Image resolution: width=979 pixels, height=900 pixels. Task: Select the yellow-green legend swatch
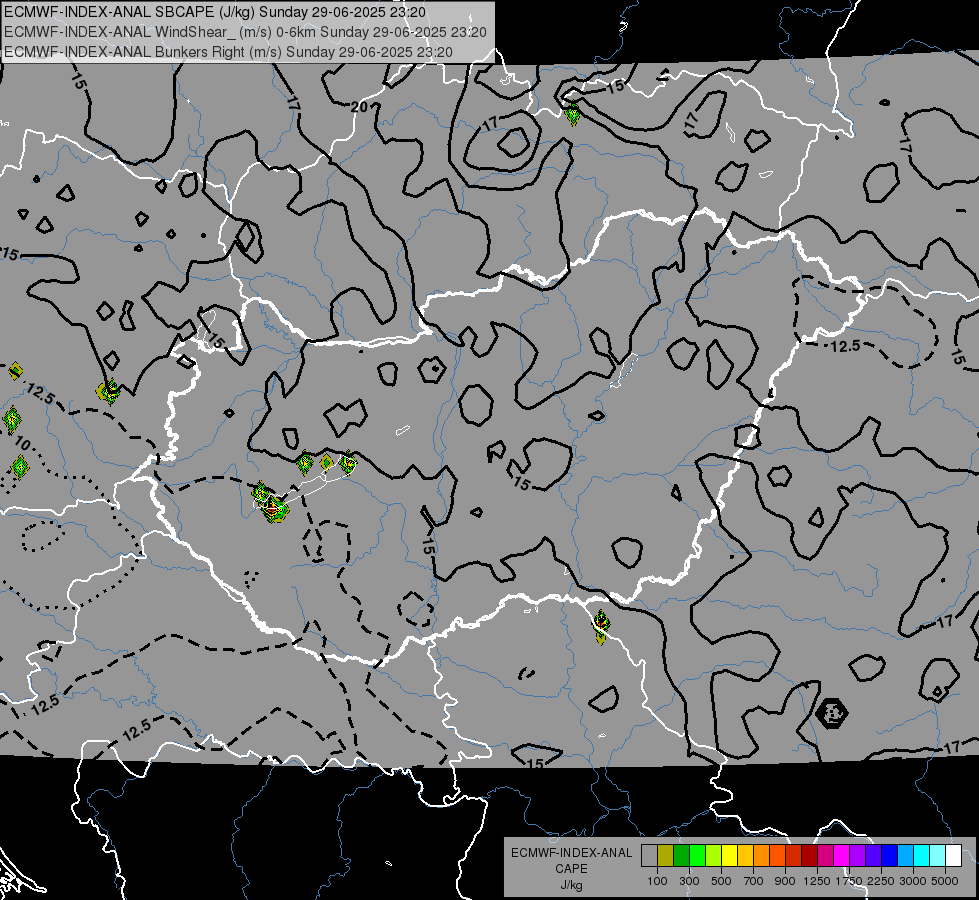point(713,855)
